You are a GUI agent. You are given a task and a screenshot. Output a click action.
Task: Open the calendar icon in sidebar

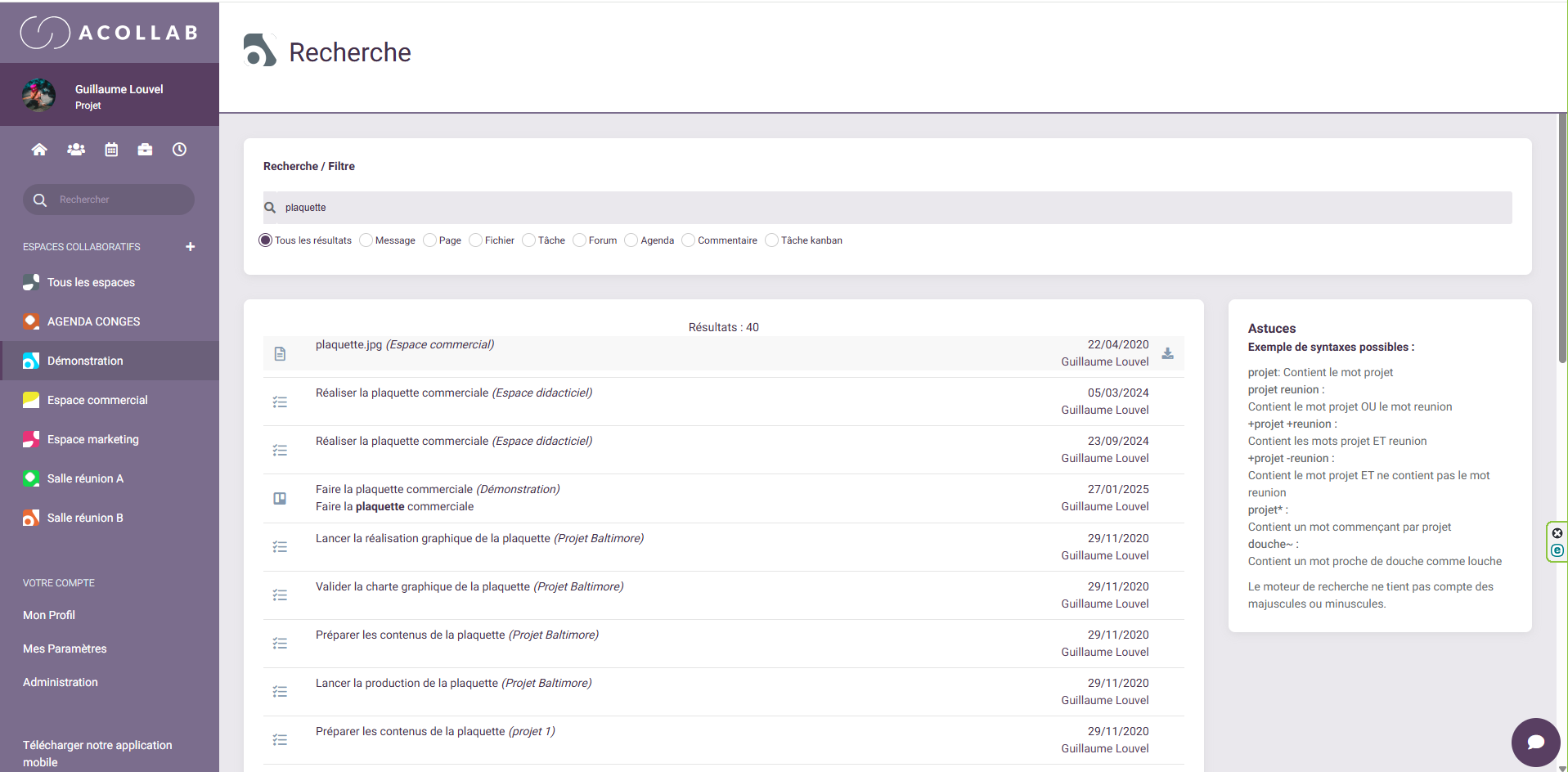click(111, 150)
